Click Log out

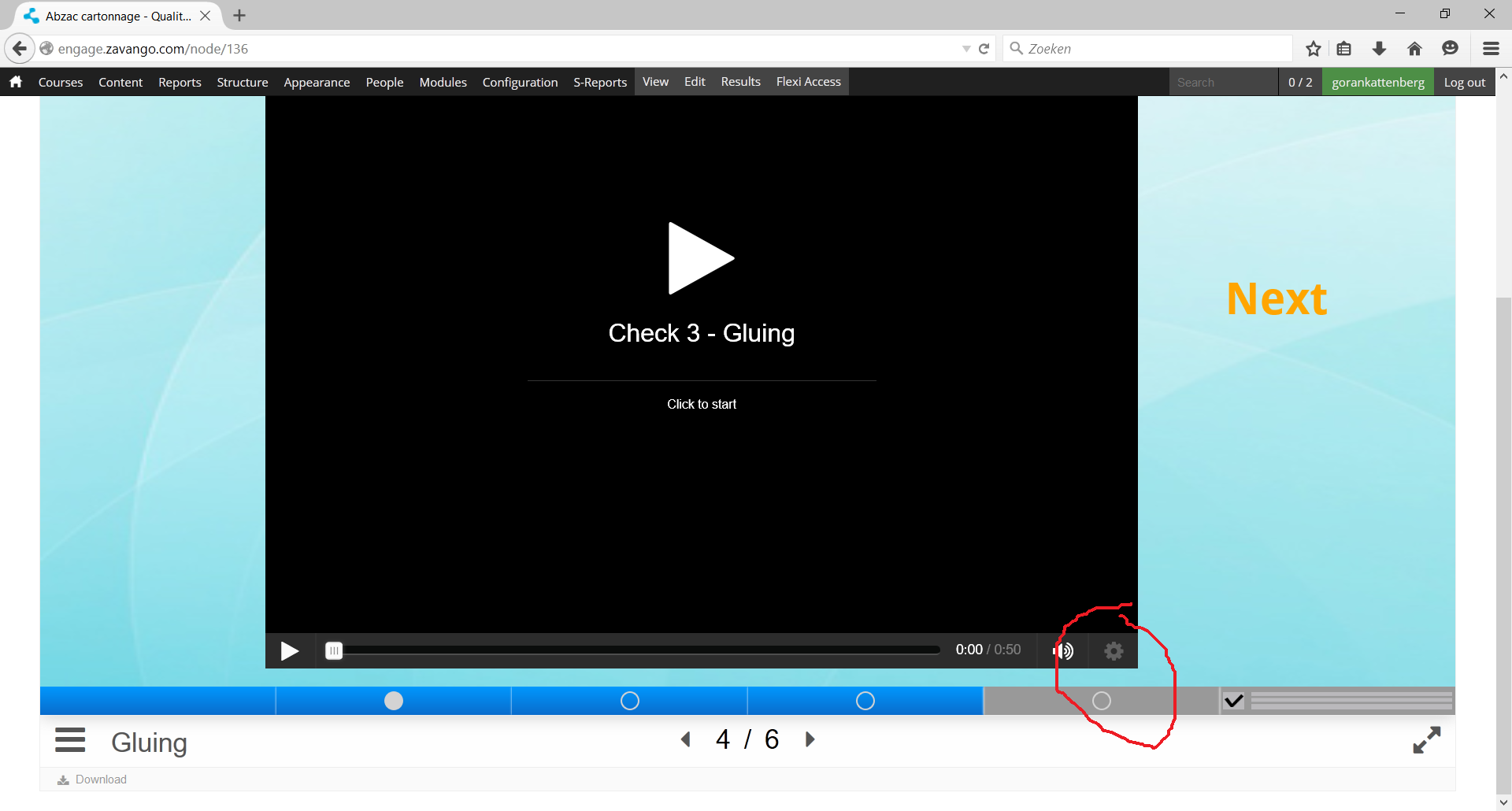tap(1464, 82)
